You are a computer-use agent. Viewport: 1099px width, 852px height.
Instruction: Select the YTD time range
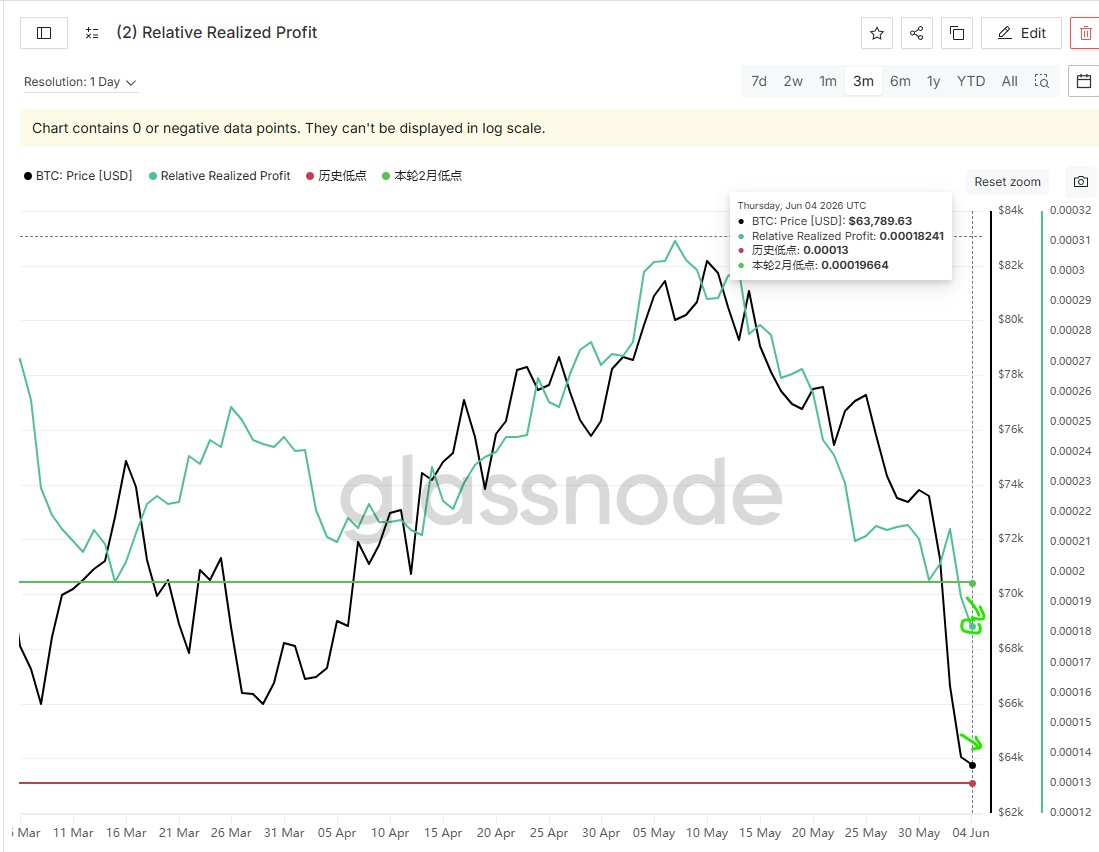pyautogui.click(x=971, y=81)
